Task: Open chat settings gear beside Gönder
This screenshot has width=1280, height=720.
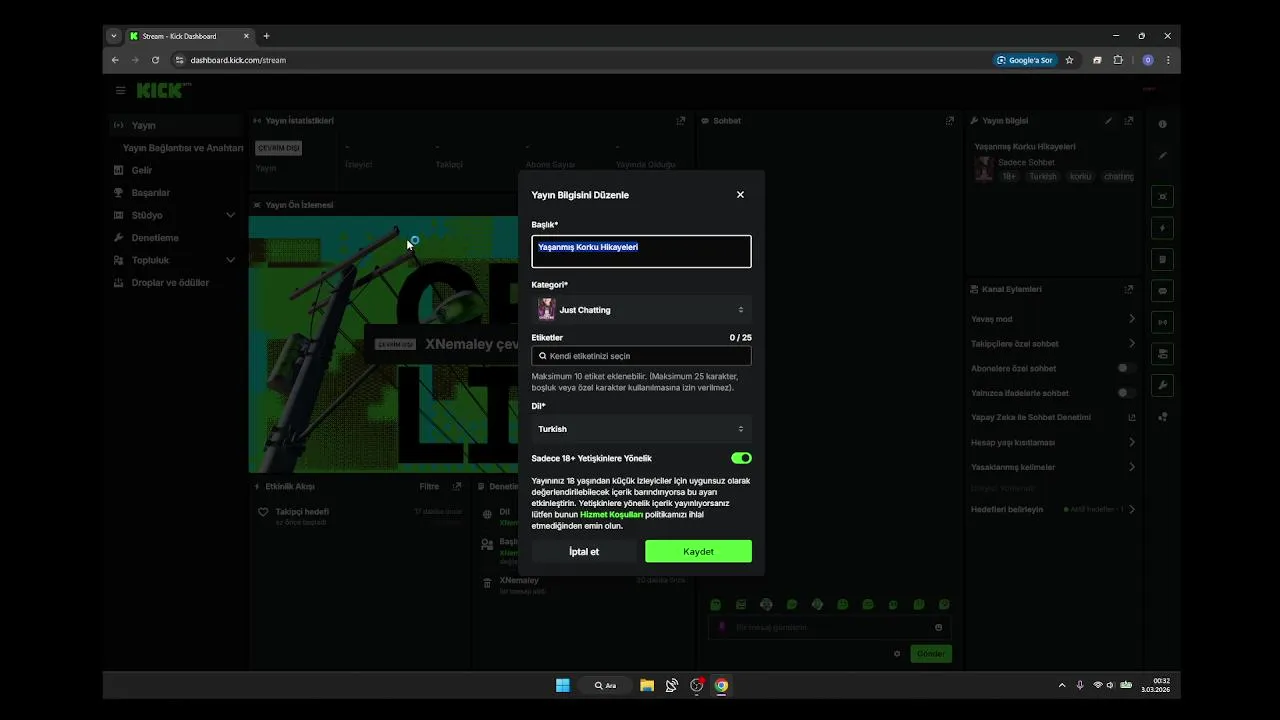Action: (x=897, y=654)
